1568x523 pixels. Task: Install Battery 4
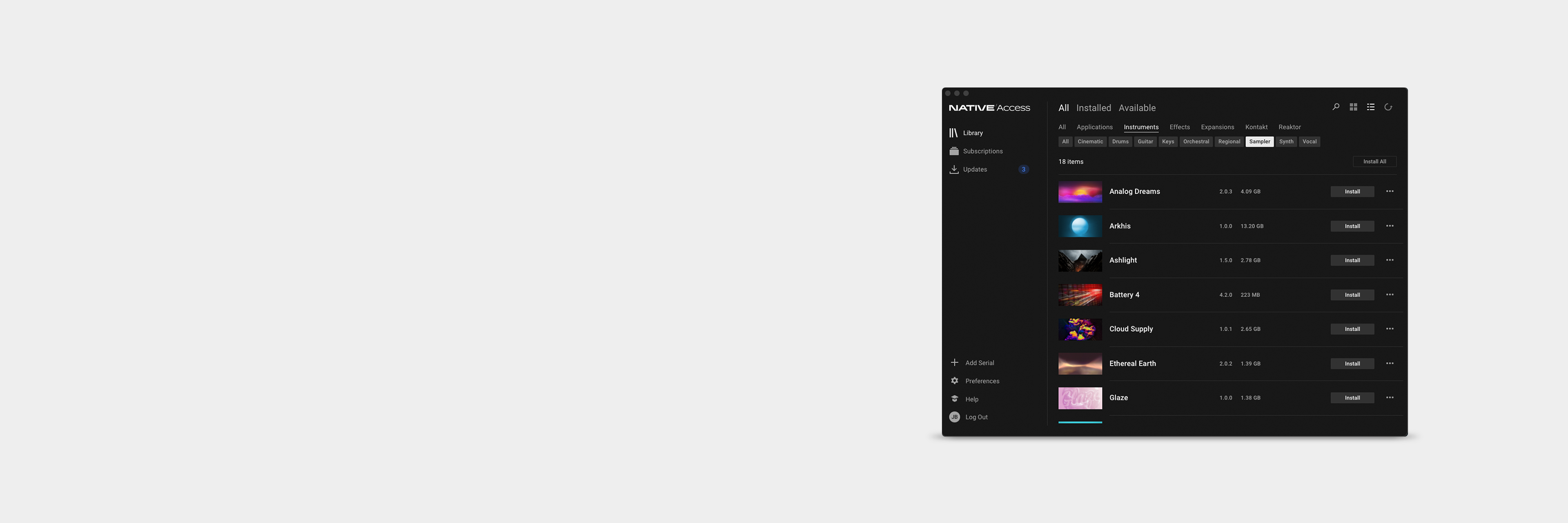pos(1352,295)
